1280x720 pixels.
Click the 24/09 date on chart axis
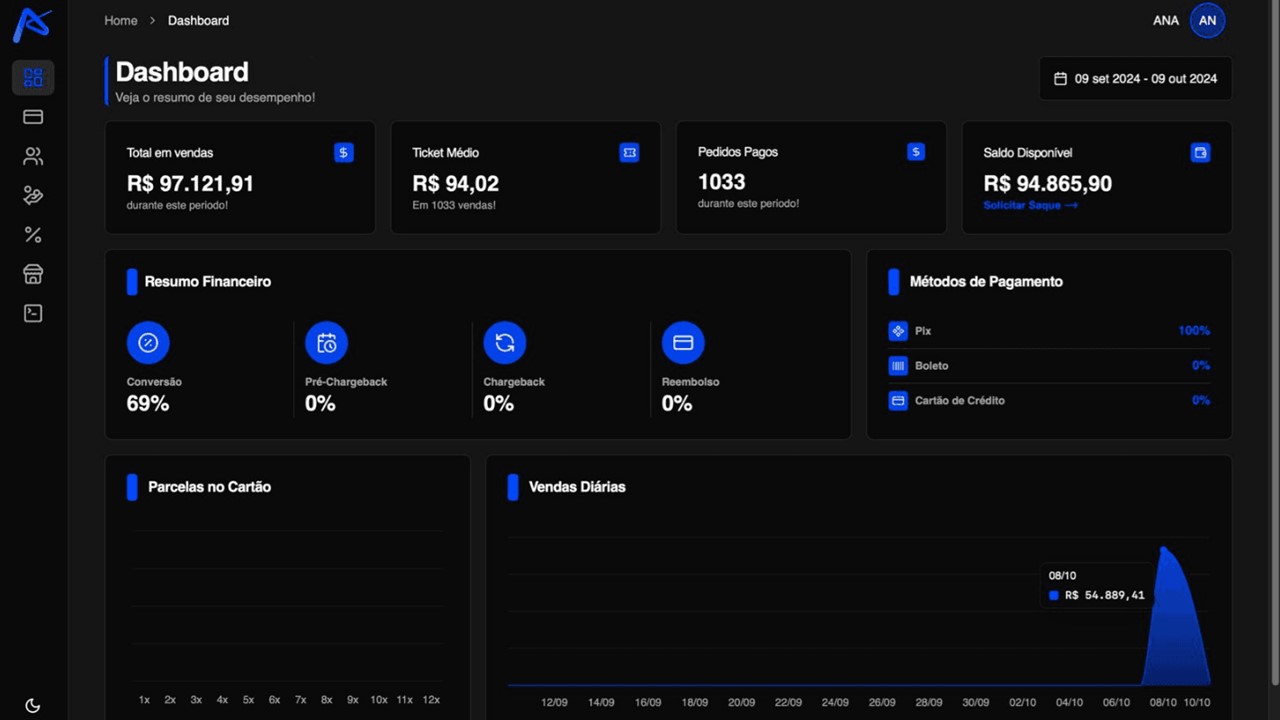tap(835, 703)
